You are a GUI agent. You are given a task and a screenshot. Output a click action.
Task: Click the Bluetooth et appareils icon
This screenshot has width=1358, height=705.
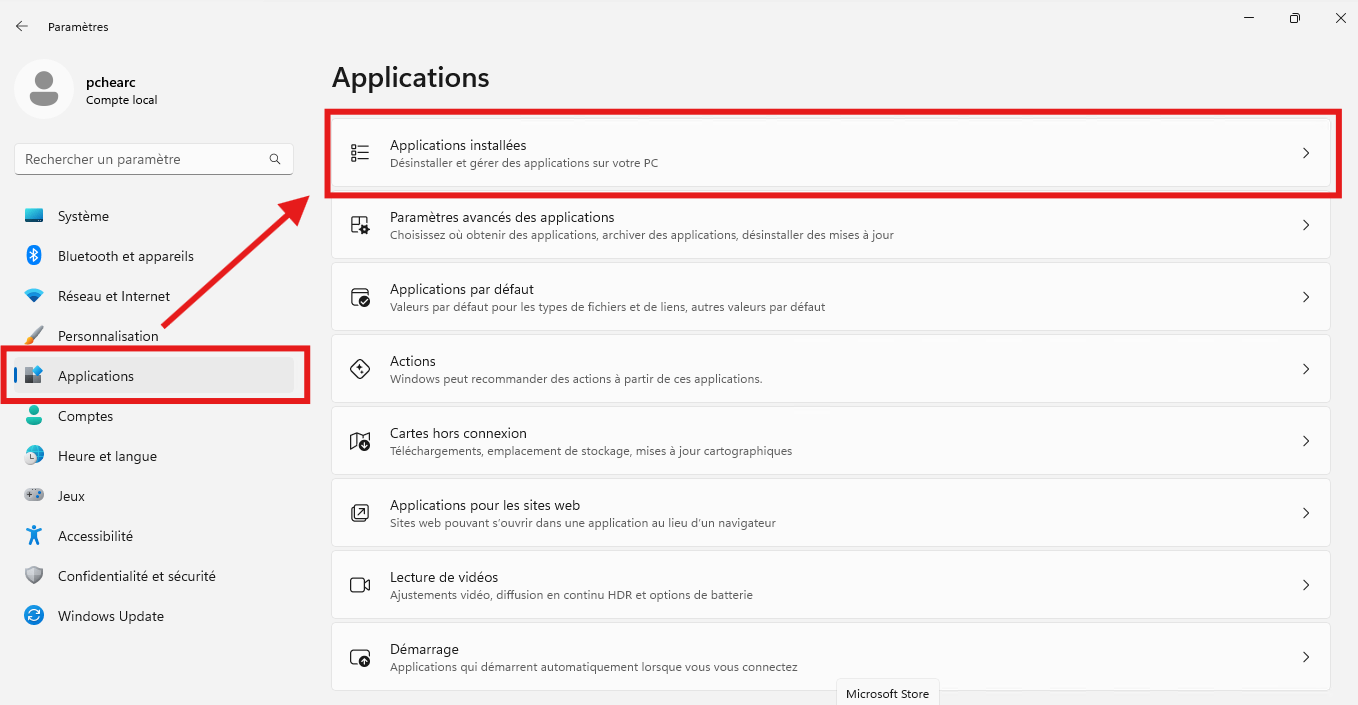[x=34, y=256]
